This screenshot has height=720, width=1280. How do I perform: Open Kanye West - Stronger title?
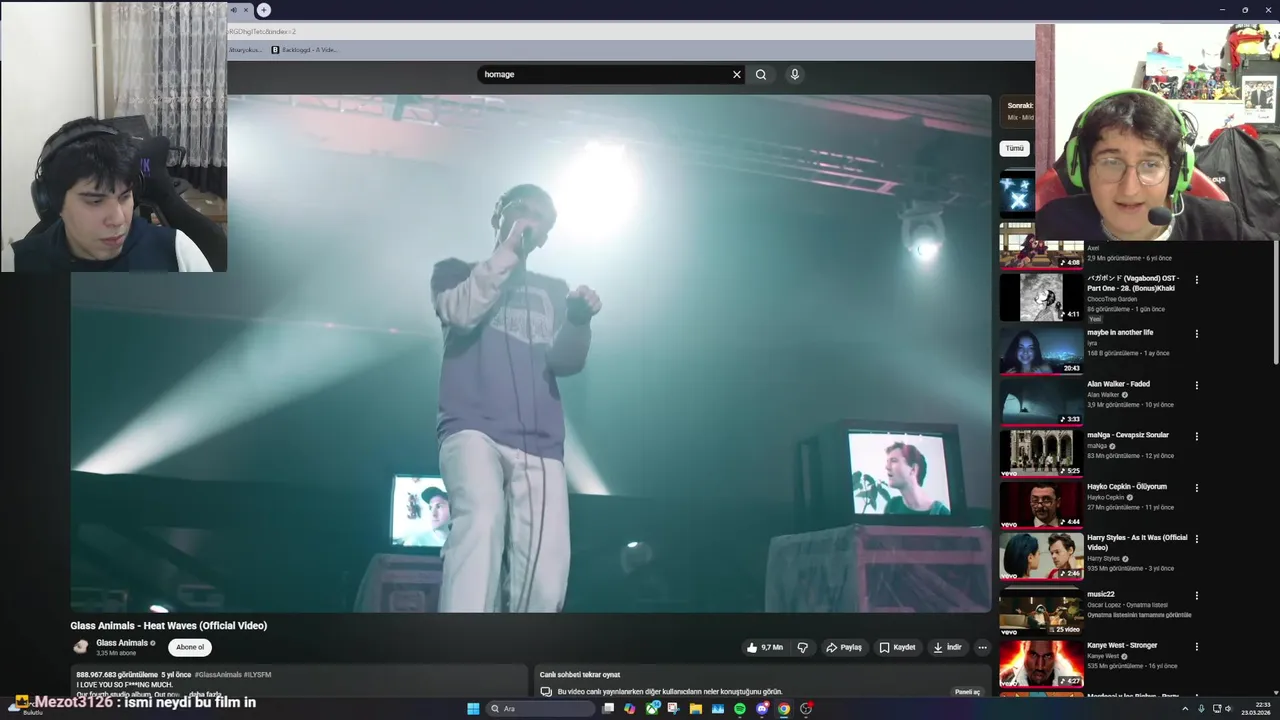pos(1122,645)
